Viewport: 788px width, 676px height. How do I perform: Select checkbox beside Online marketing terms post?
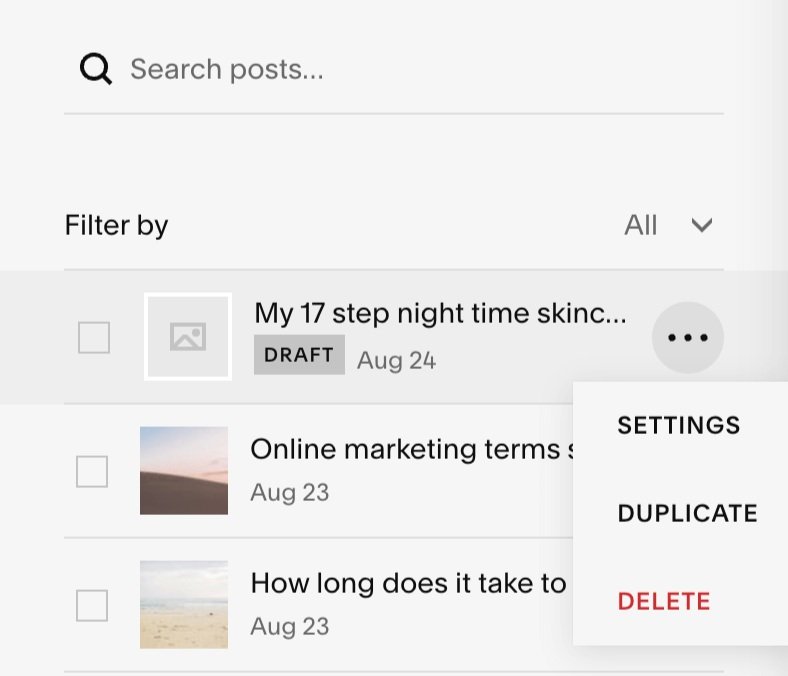click(x=92, y=471)
